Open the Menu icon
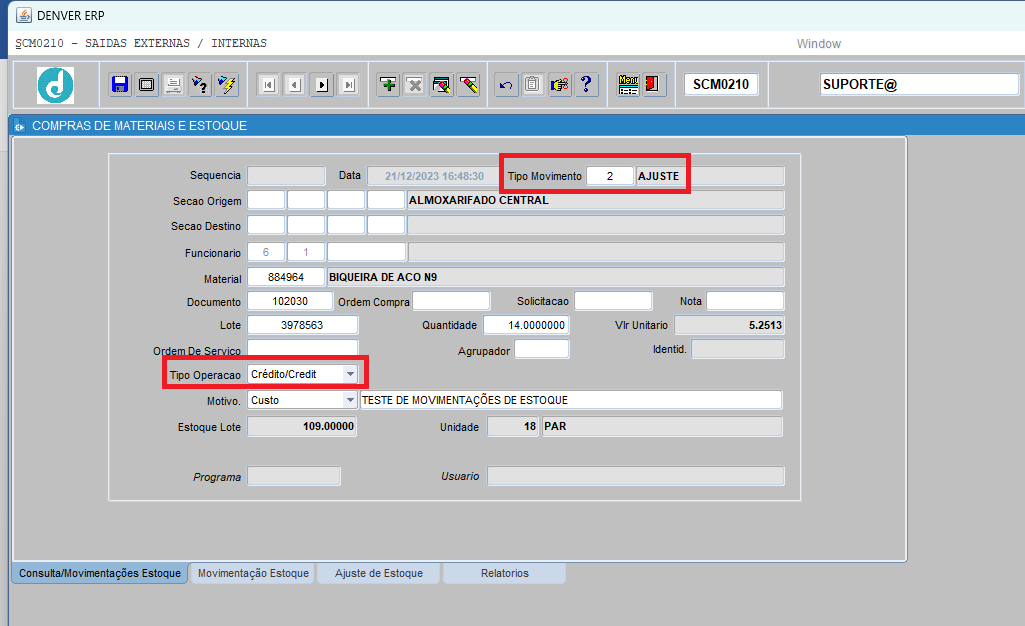 (x=628, y=84)
